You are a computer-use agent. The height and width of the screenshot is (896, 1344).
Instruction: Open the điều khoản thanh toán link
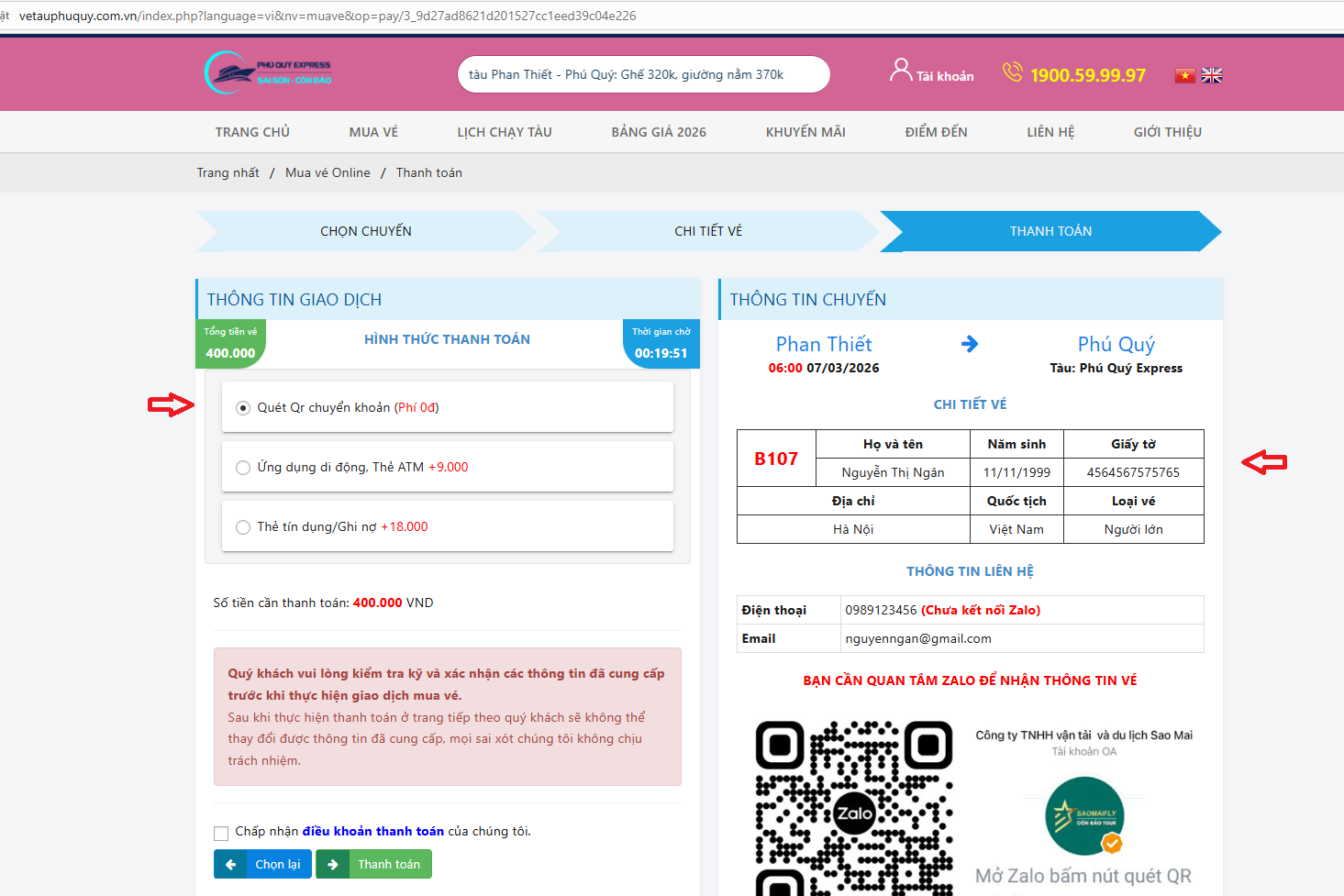pos(373,831)
